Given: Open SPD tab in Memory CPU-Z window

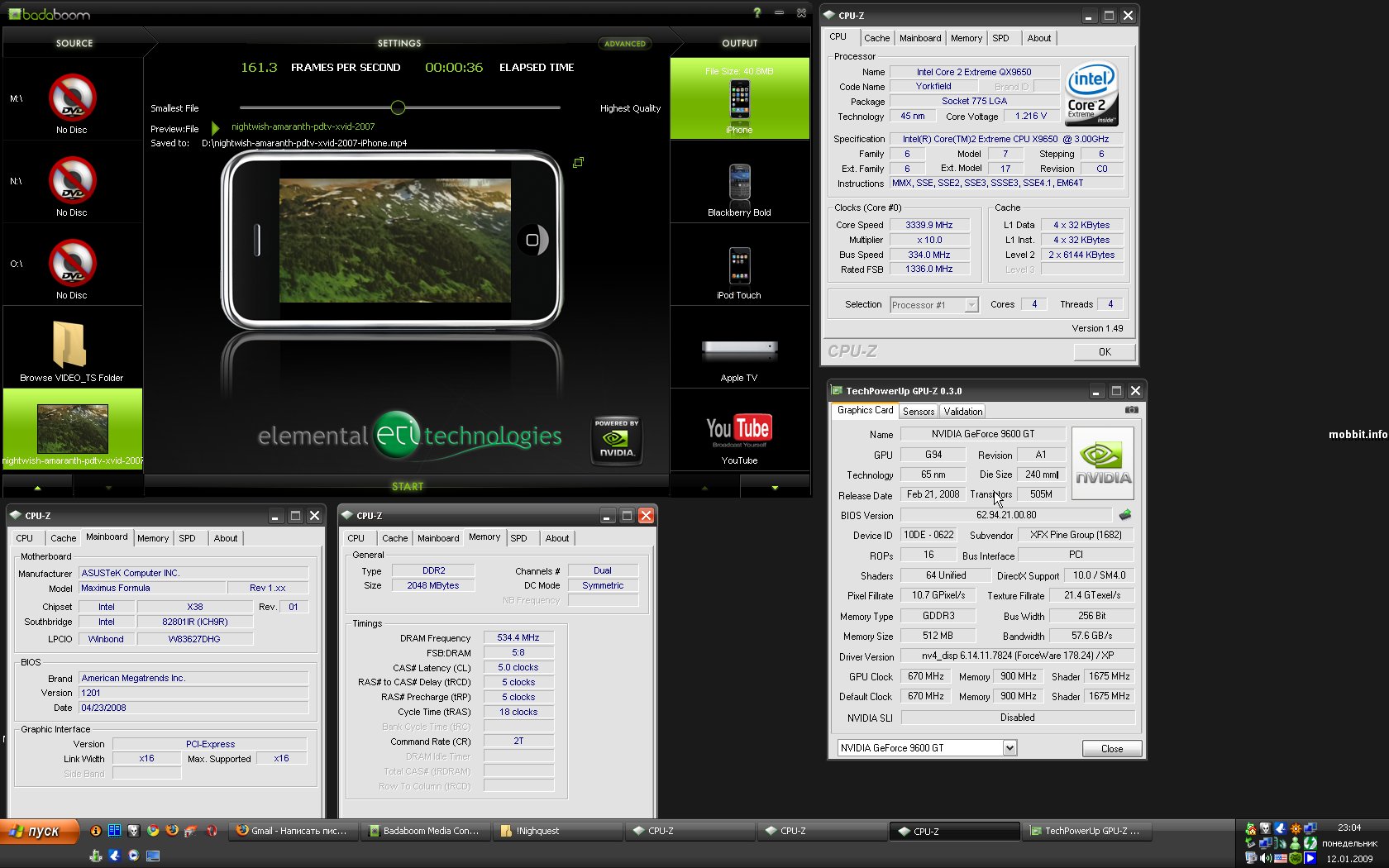Looking at the screenshot, I should (x=518, y=538).
